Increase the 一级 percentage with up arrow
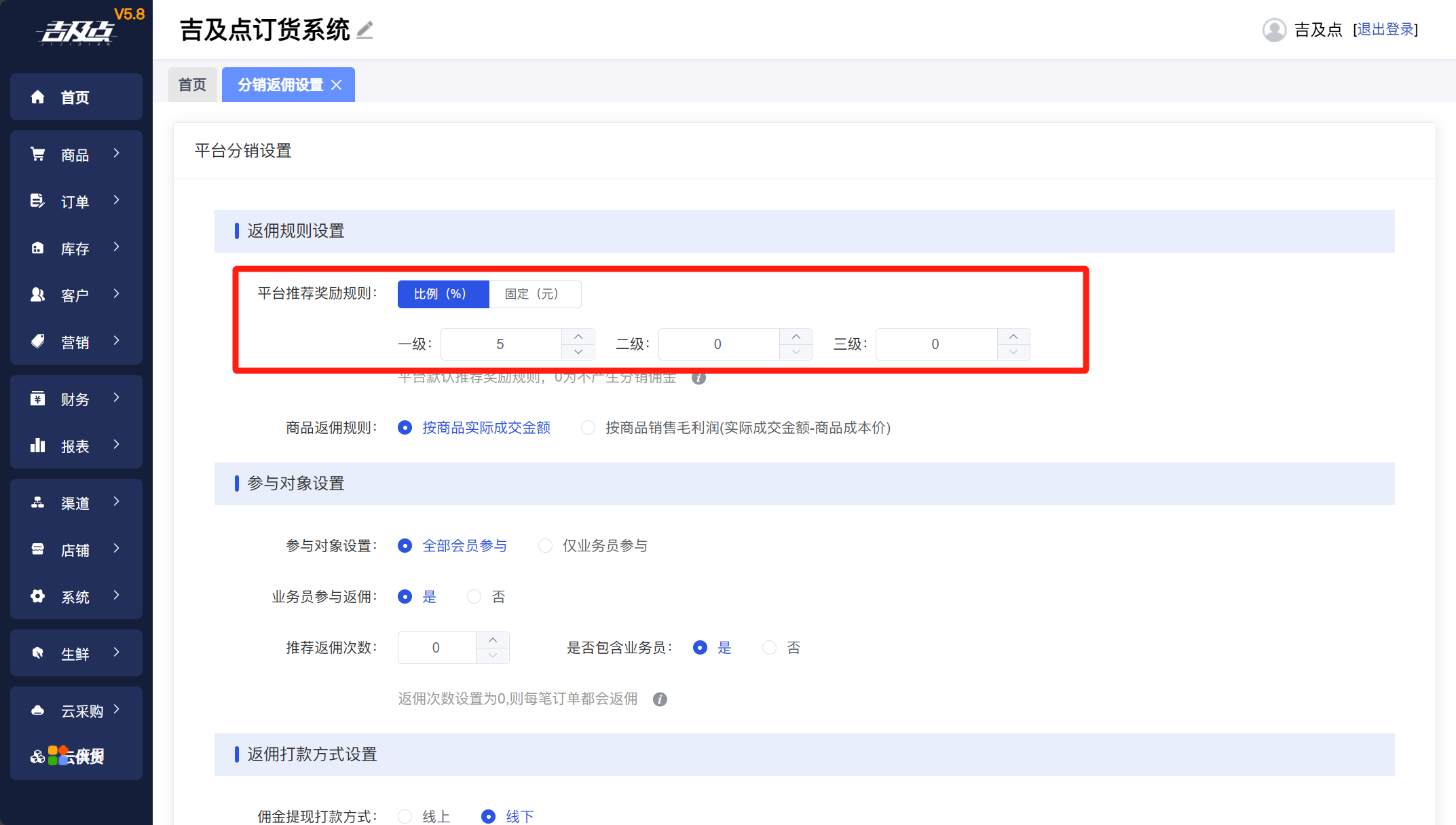This screenshot has width=1456, height=825. pyautogui.click(x=578, y=337)
